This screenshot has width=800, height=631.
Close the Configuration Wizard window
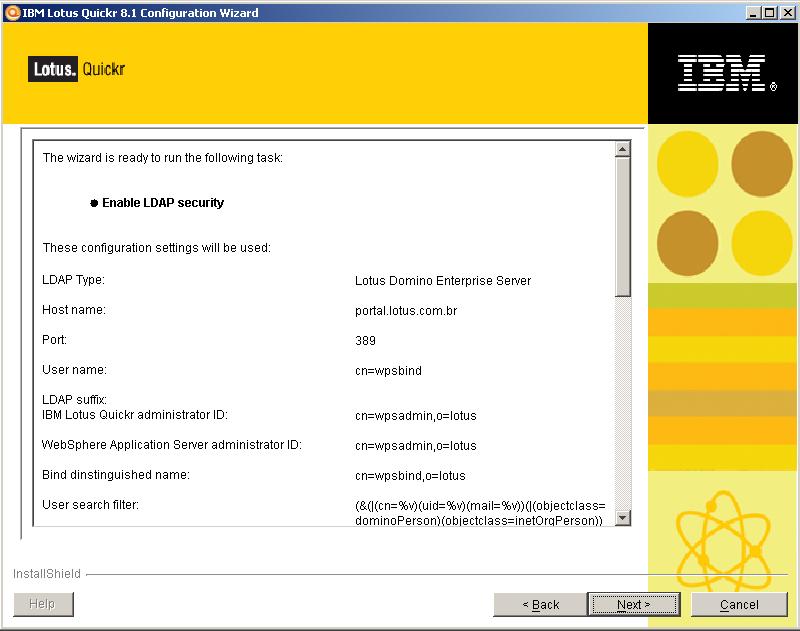point(788,12)
